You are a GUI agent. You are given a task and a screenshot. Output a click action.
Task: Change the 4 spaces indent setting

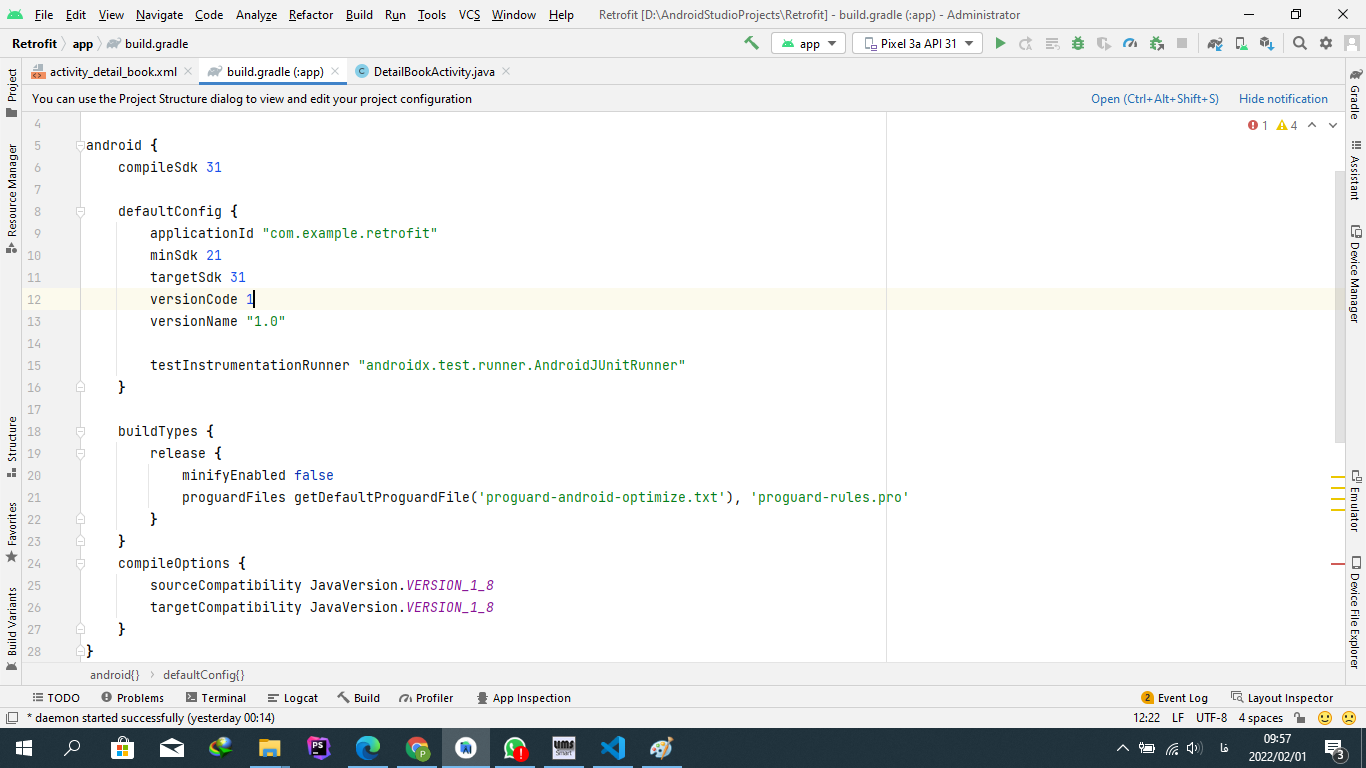1260,718
